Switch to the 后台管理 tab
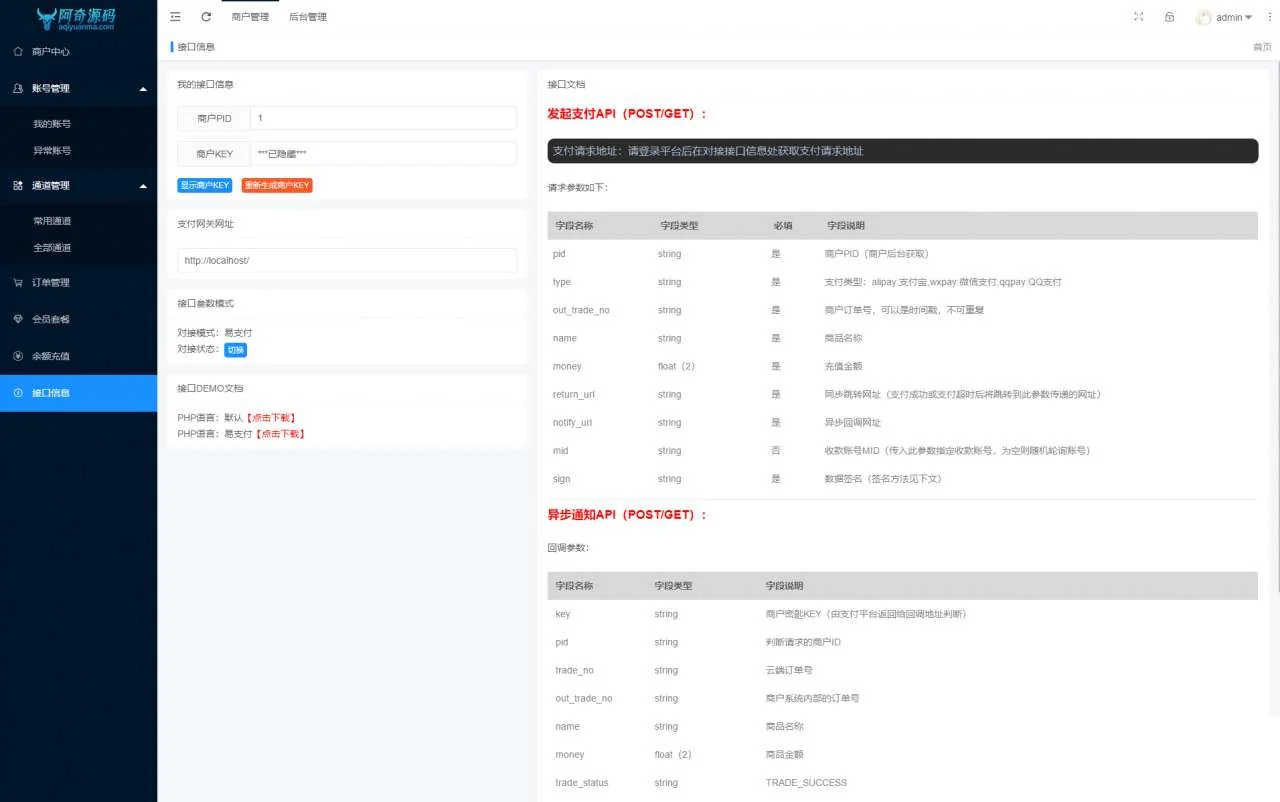Screen dimensions: 1280x802 307,17
